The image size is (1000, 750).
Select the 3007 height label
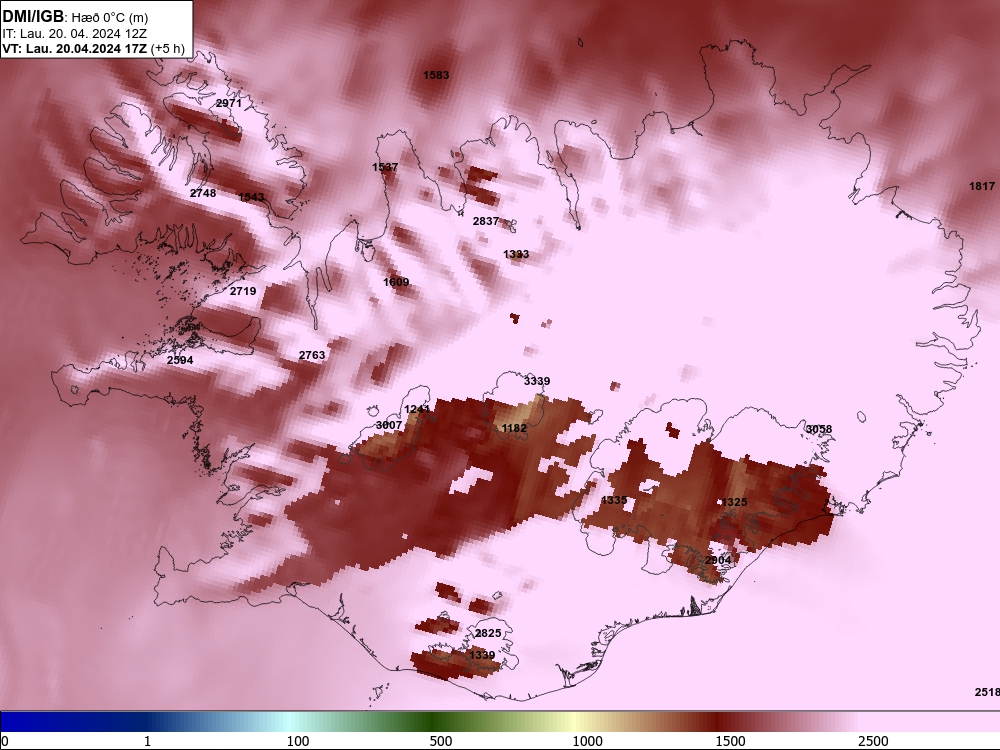tap(389, 425)
